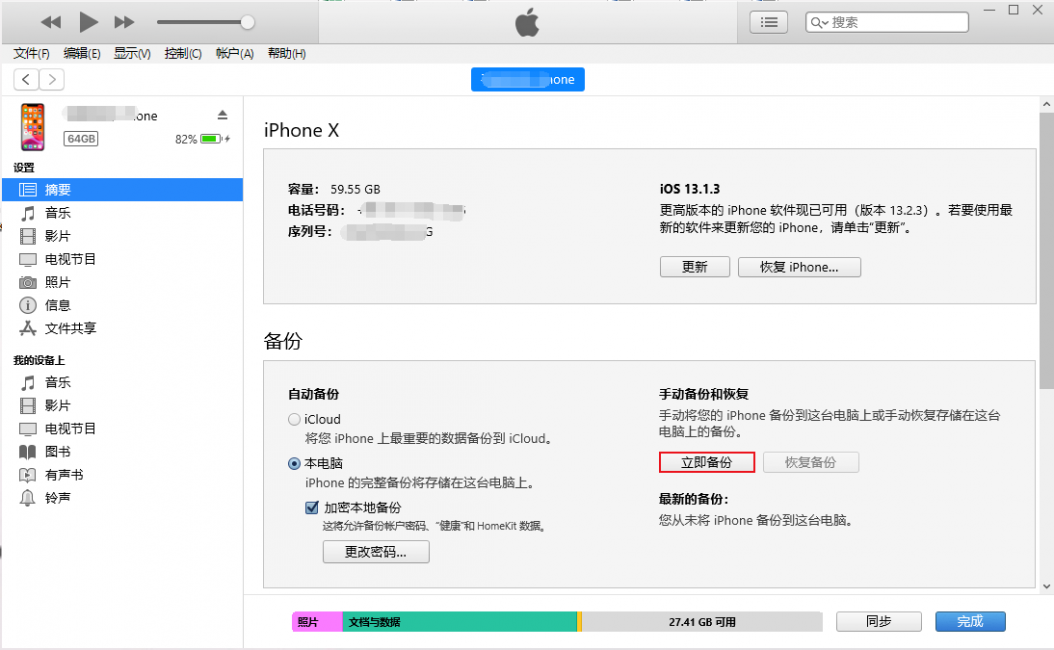
Task: Click the iOS 13.1.3 version label
Action: 690,189
